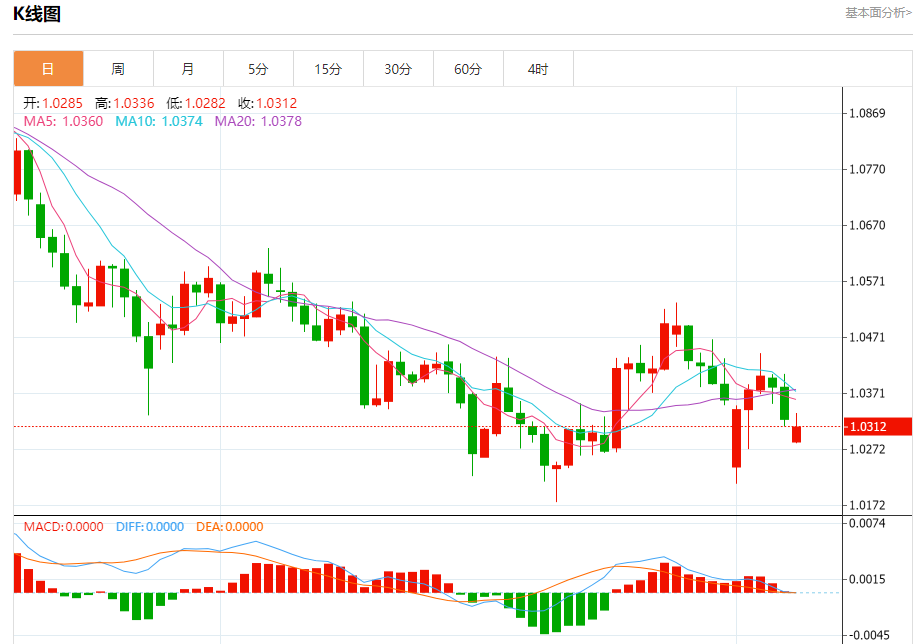
Task: Click the MACD:0.0000 indicator label
Action: pyautogui.click(x=63, y=527)
